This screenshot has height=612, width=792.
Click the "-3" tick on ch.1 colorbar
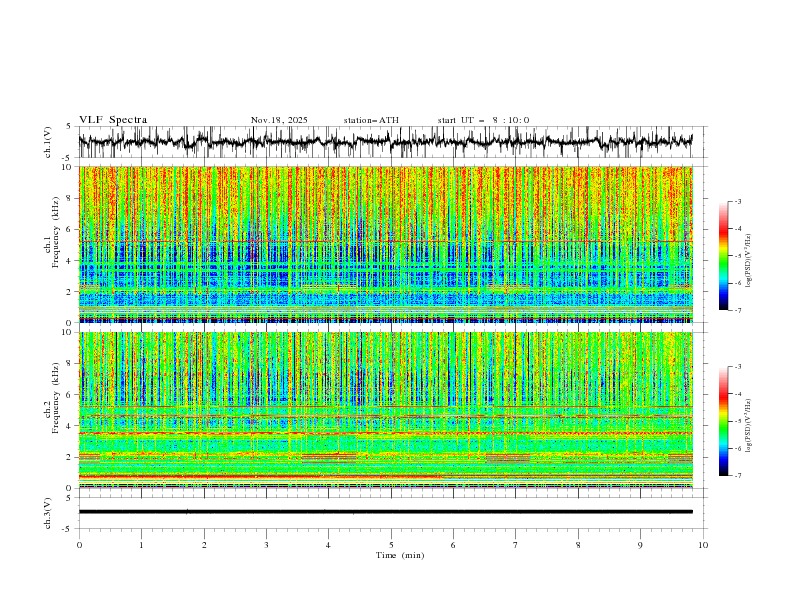(x=737, y=201)
